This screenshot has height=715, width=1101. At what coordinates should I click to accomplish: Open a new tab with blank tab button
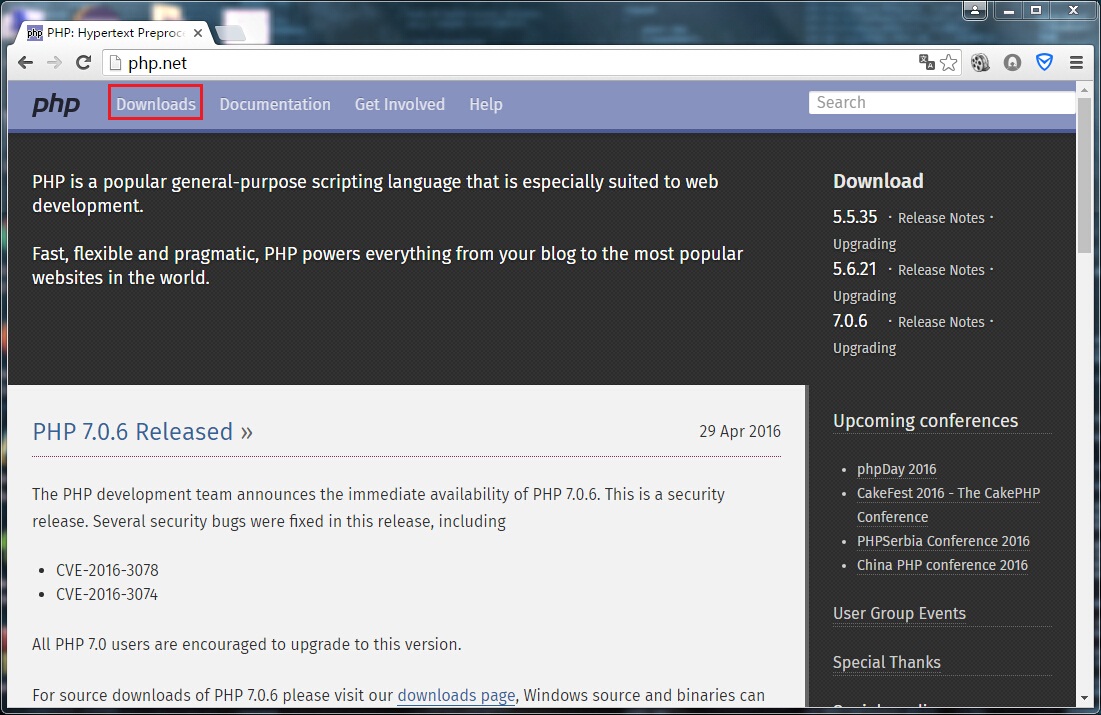230,33
